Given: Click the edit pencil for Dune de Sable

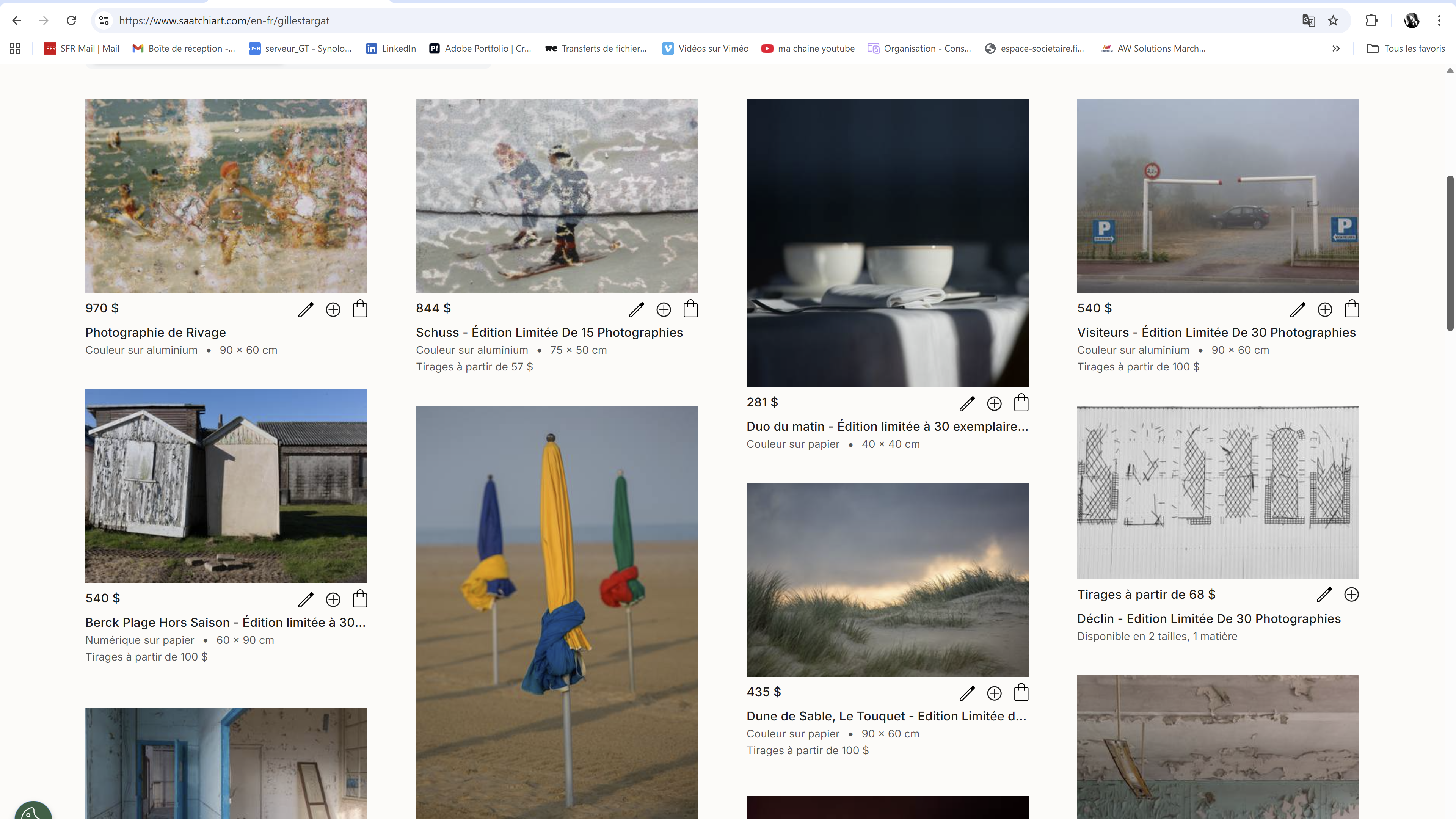Looking at the screenshot, I should (x=967, y=693).
